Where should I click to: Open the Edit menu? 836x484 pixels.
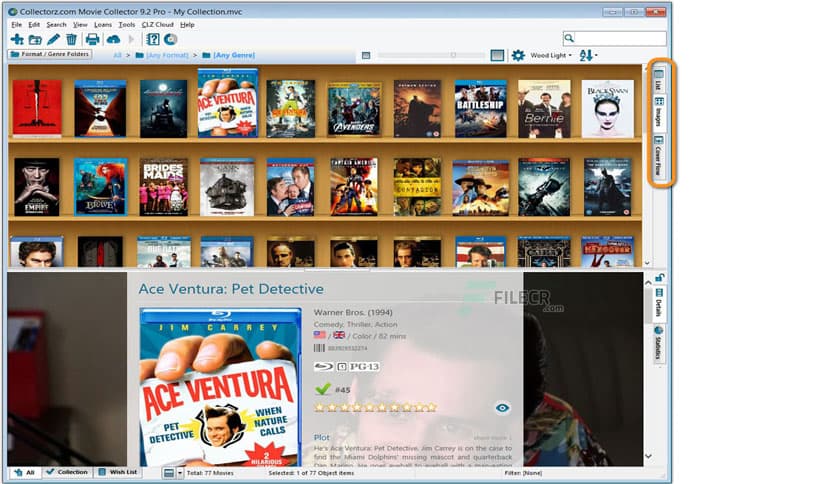(34, 25)
